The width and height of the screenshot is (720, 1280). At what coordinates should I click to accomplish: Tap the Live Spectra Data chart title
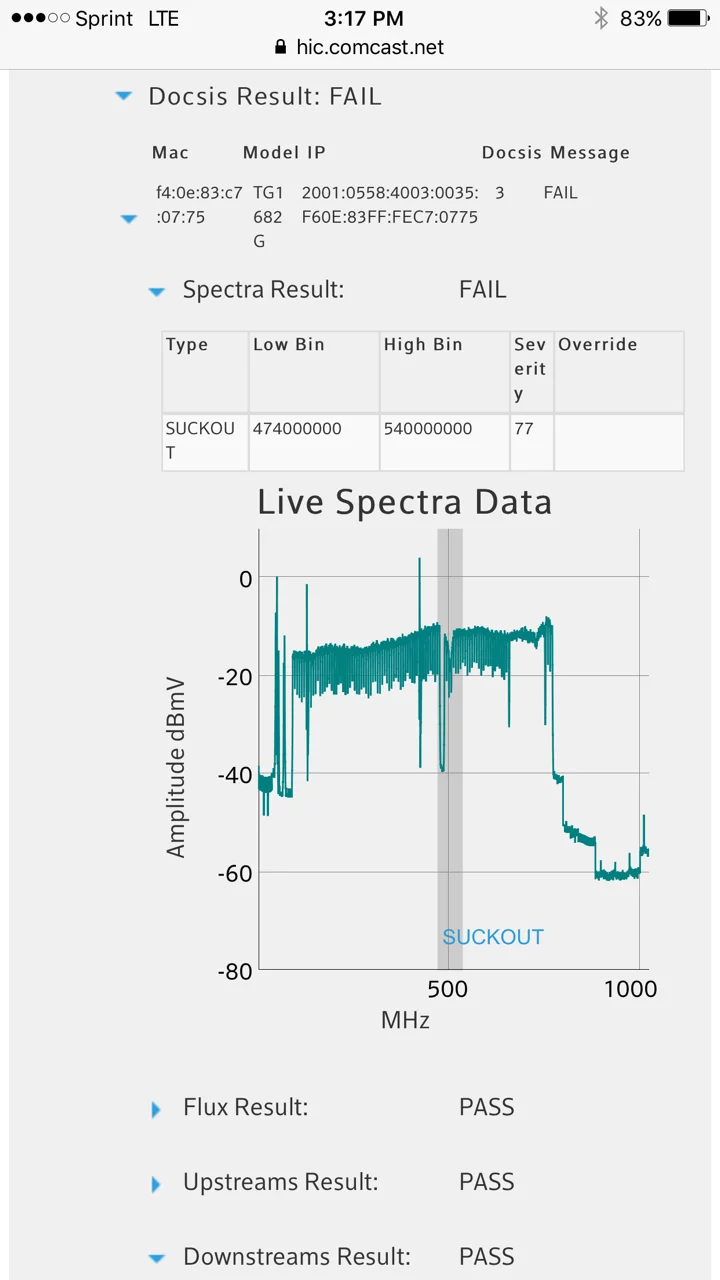pos(404,501)
